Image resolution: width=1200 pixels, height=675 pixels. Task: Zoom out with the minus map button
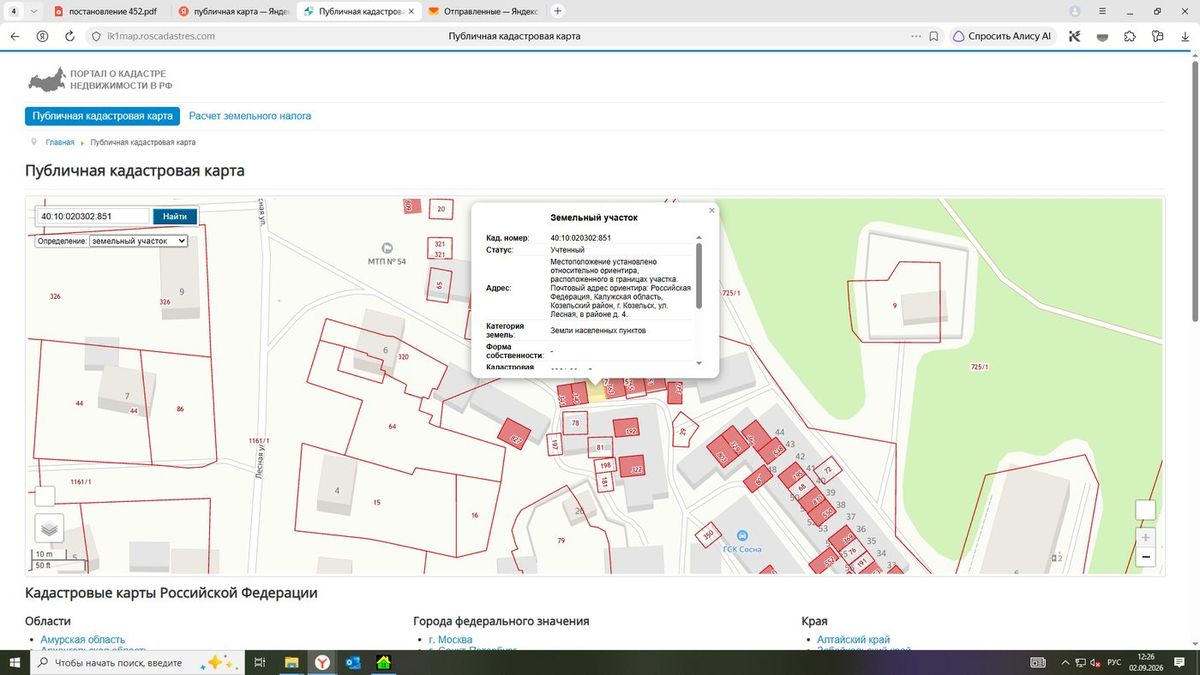1146,557
